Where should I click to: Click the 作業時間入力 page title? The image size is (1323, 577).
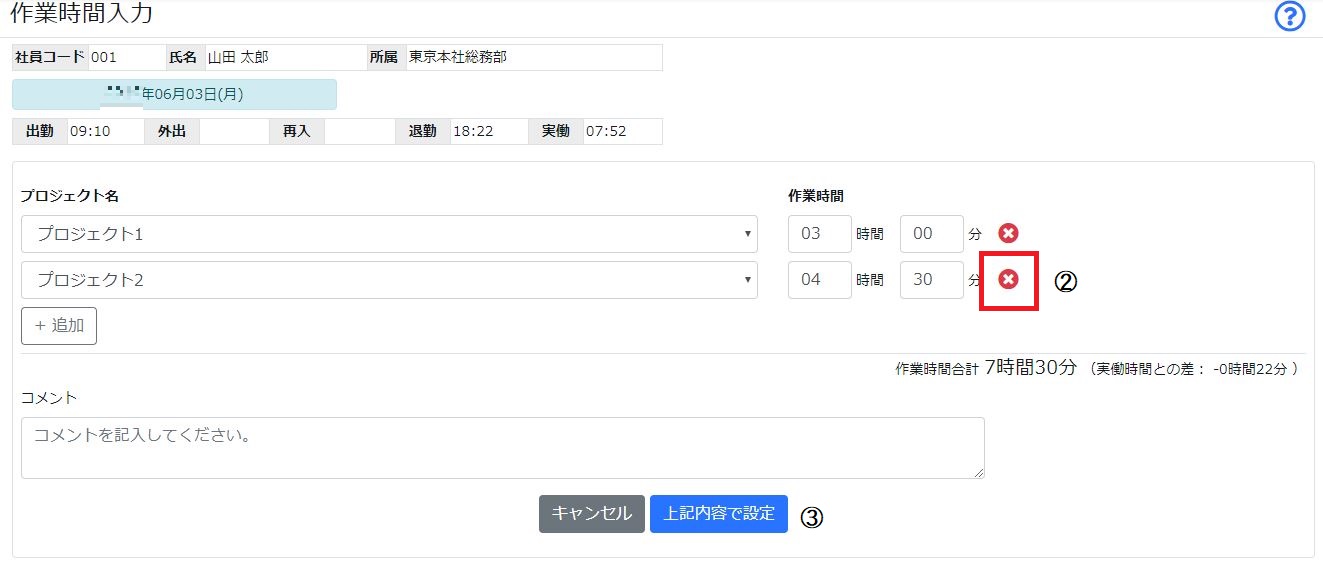tap(81, 13)
